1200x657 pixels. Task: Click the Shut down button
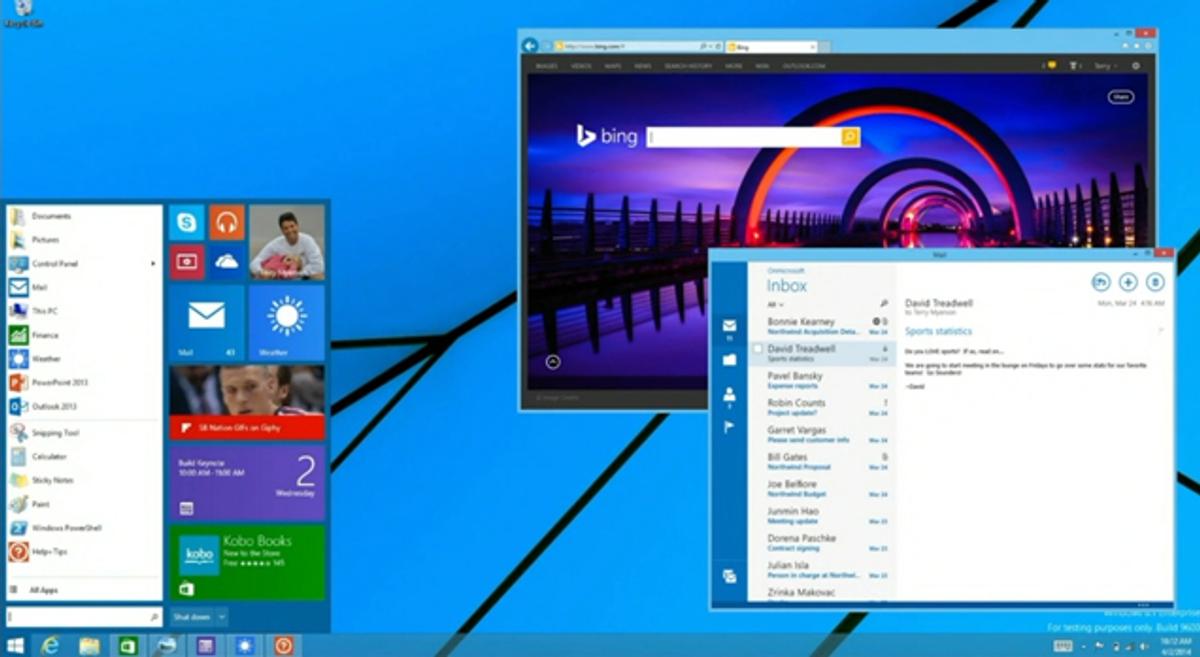point(190,617)
